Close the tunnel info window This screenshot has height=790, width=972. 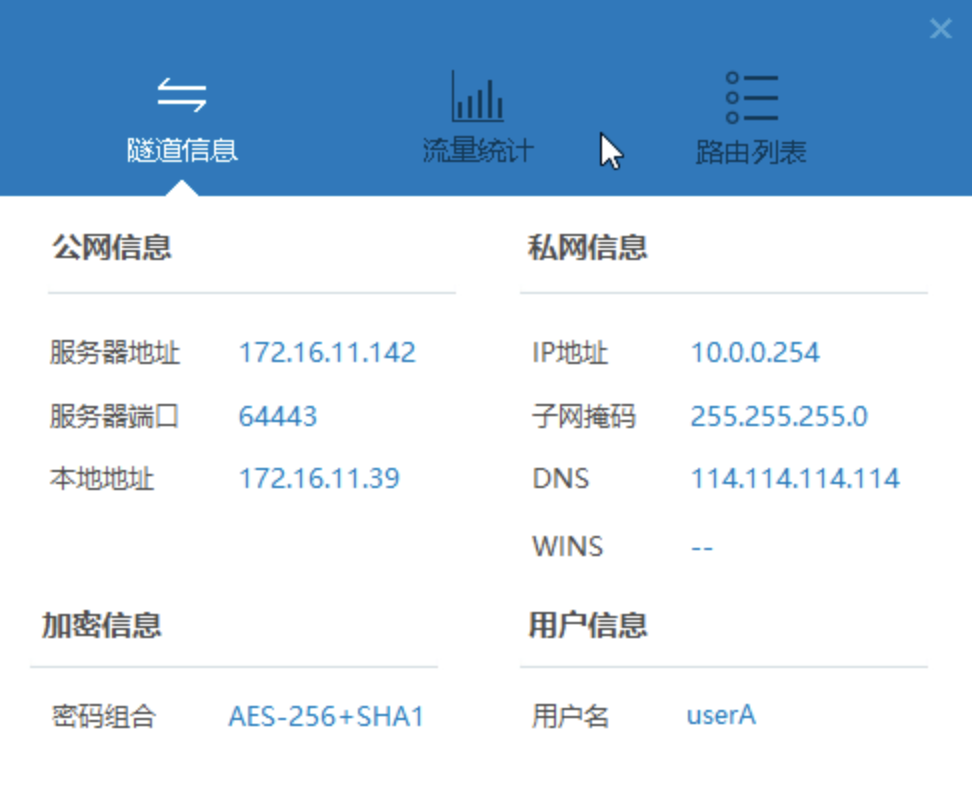tap(940, 29)
